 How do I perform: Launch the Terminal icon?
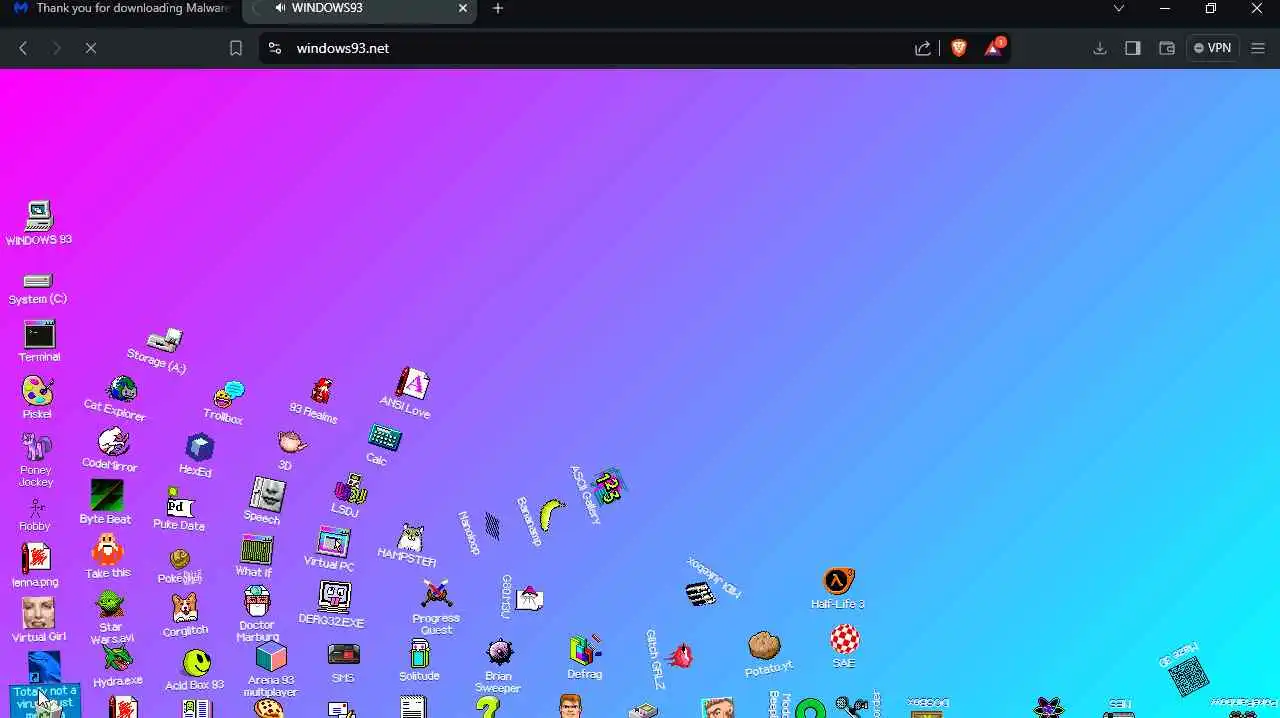39,334
